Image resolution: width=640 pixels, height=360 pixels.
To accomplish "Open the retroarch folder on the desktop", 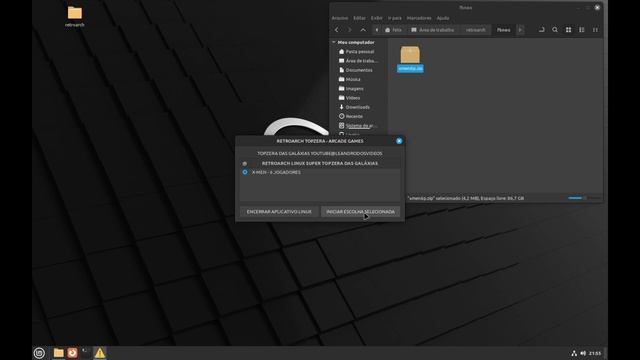I will point(75,16).
